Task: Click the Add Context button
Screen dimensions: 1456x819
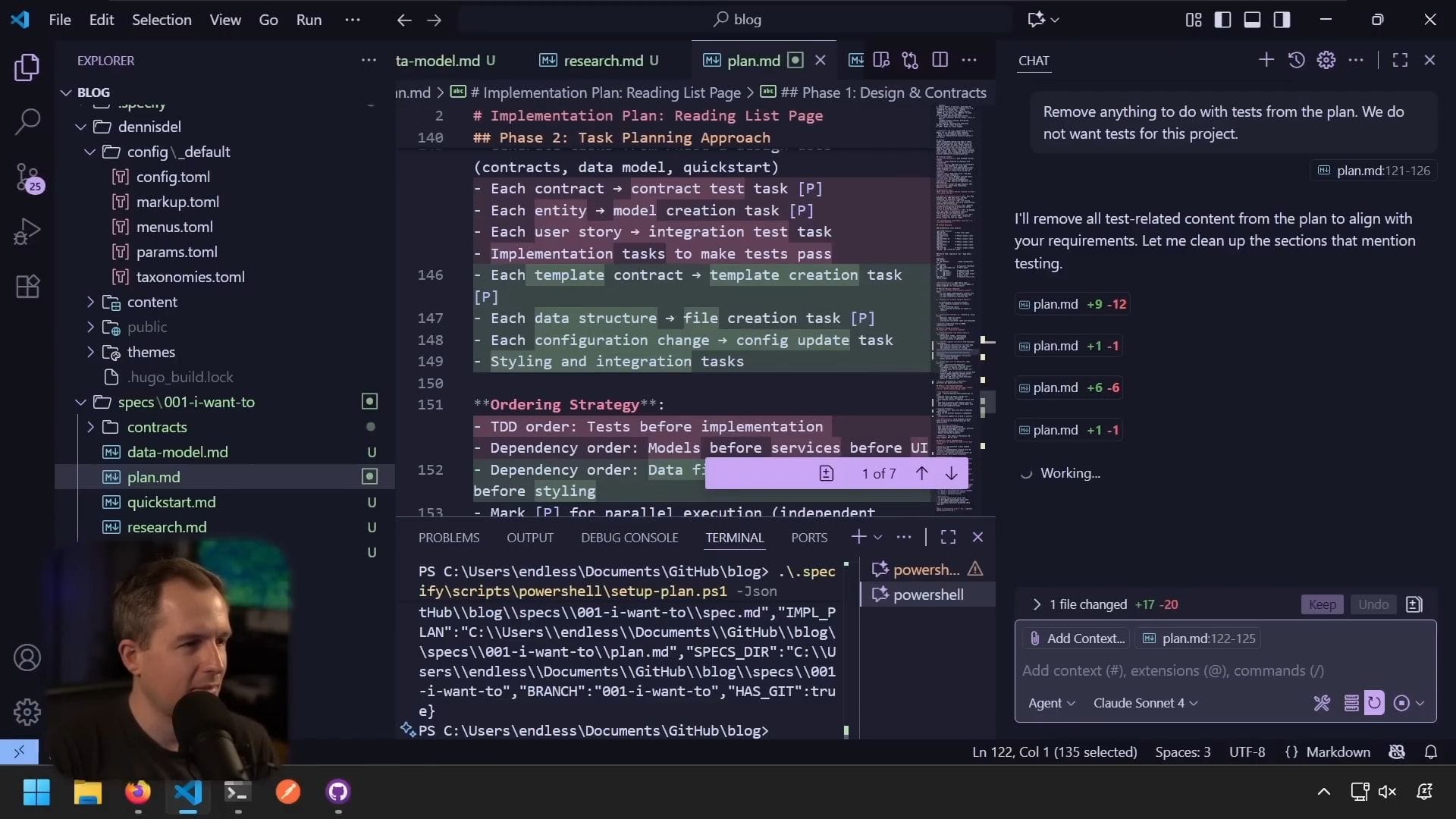Action: tap(1077, 639)
